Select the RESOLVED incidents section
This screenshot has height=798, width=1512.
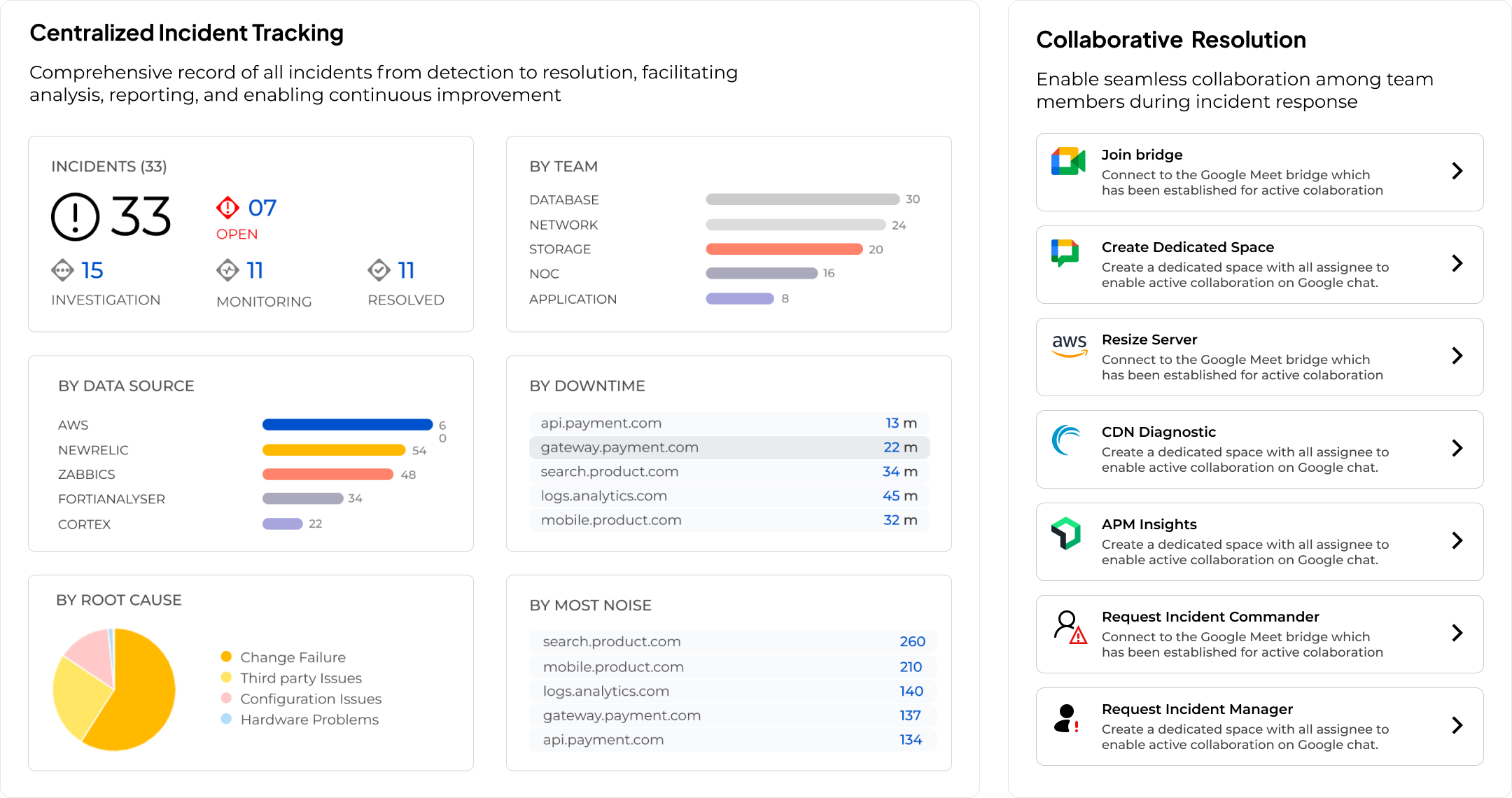[x=403, y=285]
